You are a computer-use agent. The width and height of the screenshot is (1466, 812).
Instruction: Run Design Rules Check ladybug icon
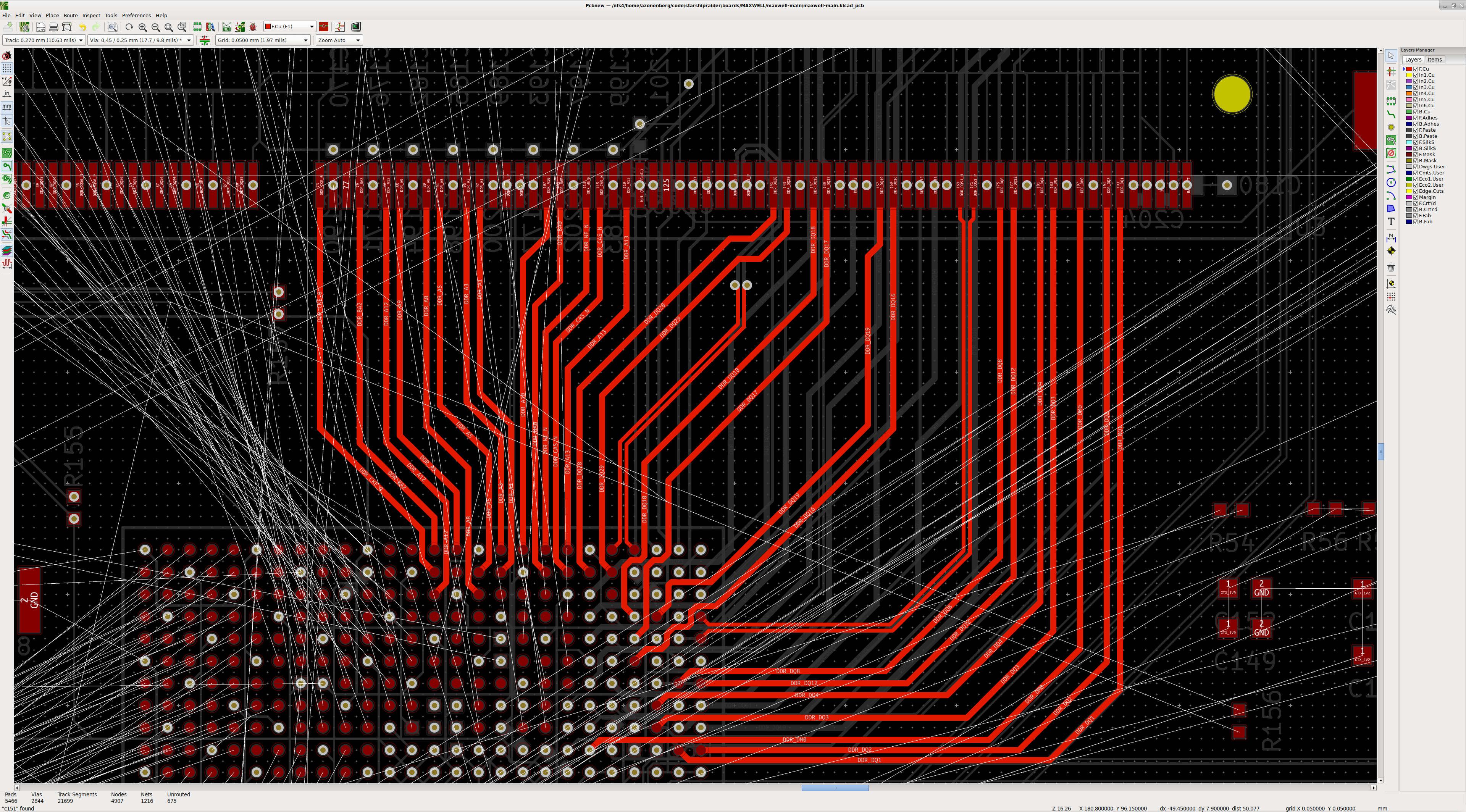(253, 27)
